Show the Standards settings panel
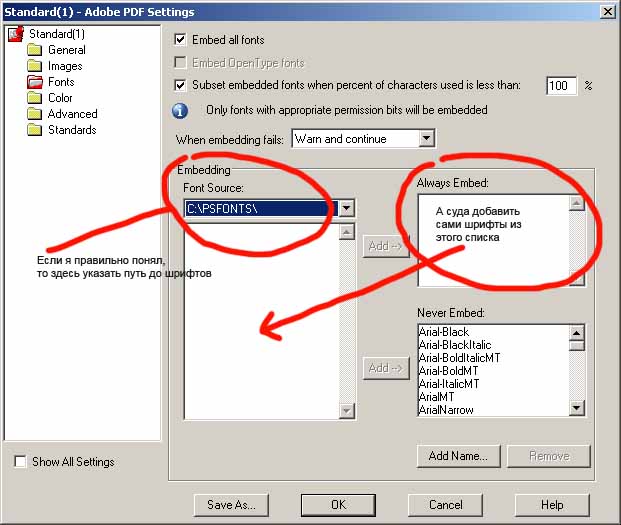The width and height of the screenshot is (621, 525). click(x=72, y=130)
